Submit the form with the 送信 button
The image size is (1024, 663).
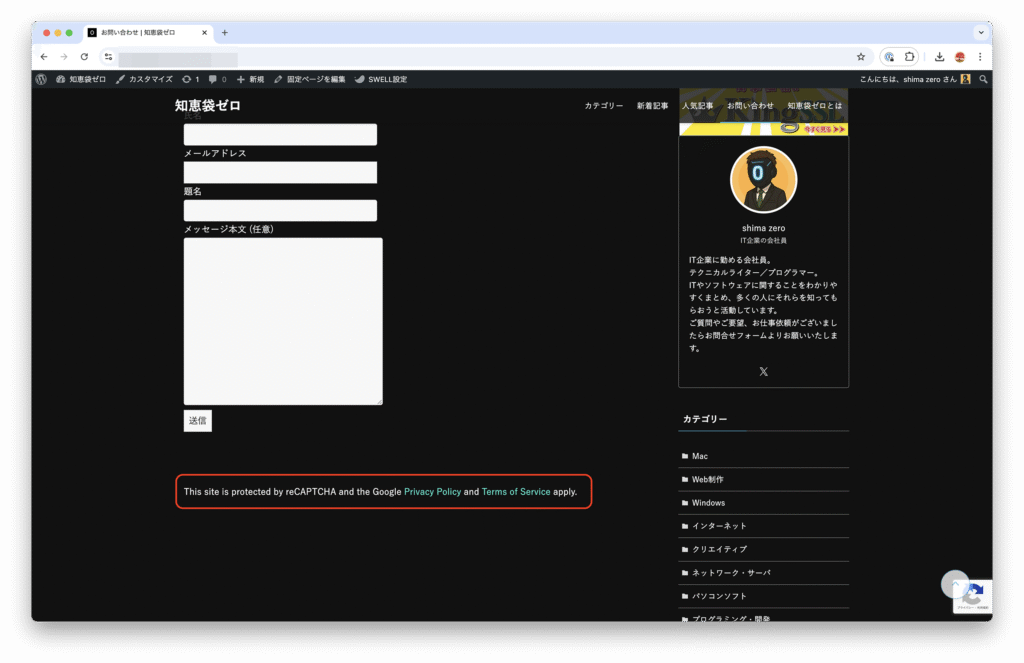tap(197, 421)
